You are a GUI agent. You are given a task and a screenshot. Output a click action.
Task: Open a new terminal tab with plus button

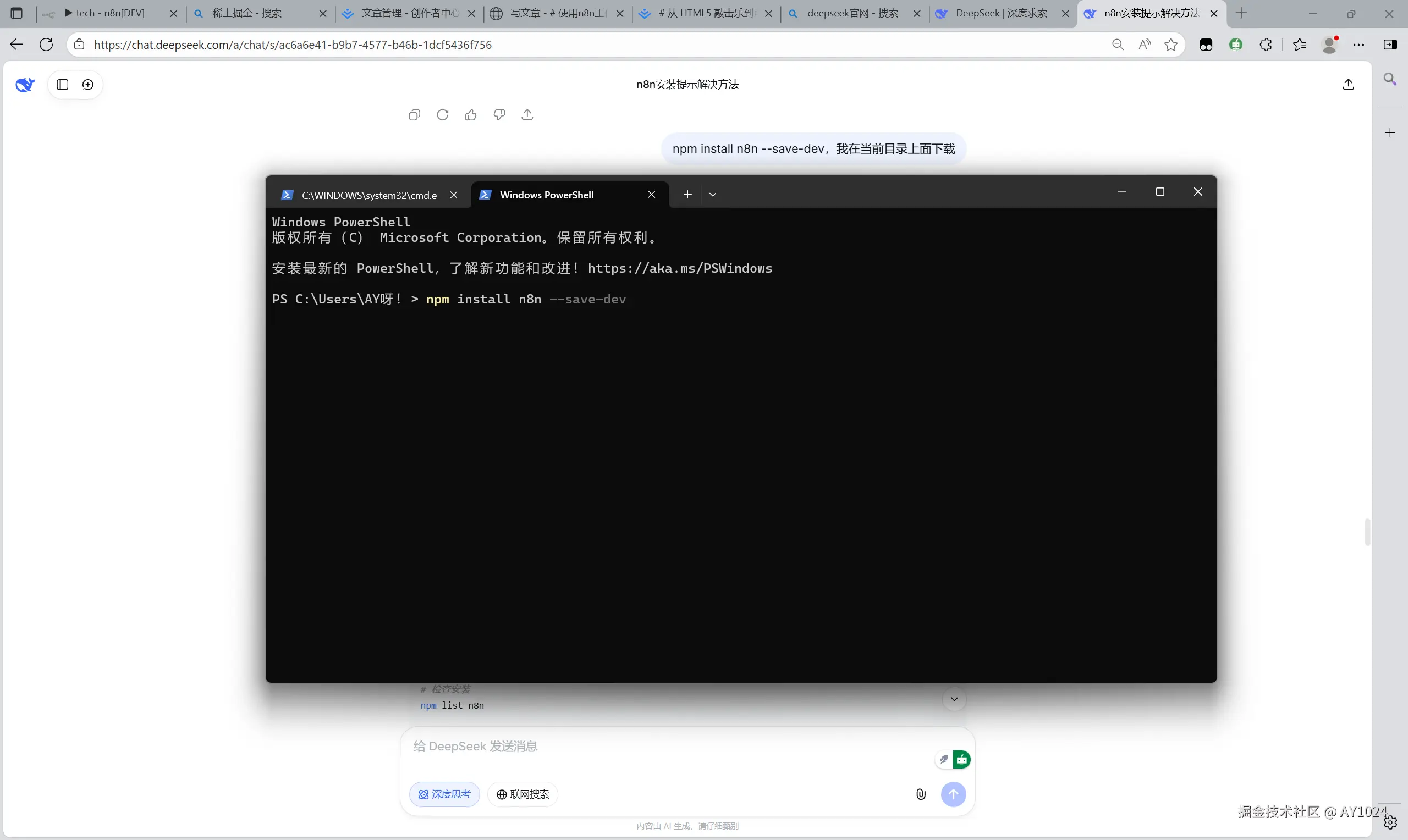[687, 194]
